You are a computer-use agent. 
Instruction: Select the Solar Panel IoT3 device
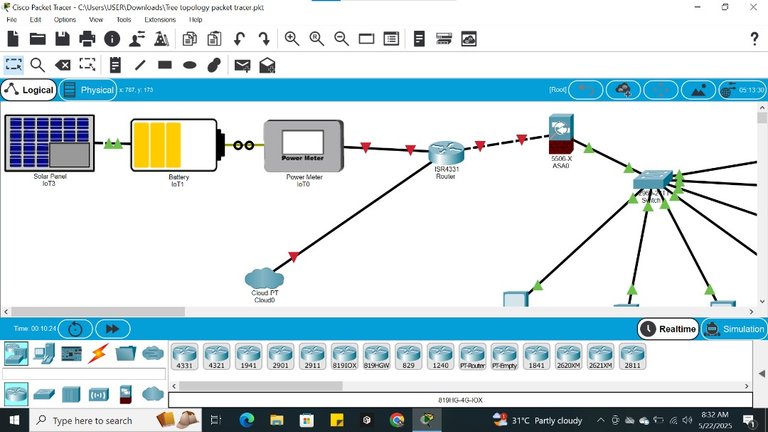tap(49, 144)
